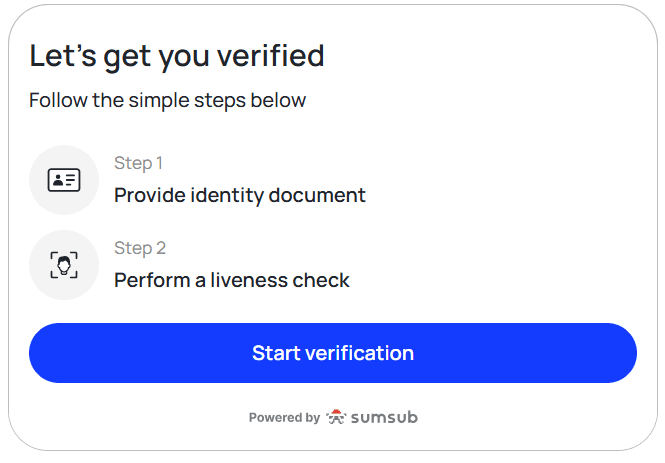This screenshot has height=463, width=665.
Task: Click the "Provide identity document" step text
Action: (x=240, y=195)
